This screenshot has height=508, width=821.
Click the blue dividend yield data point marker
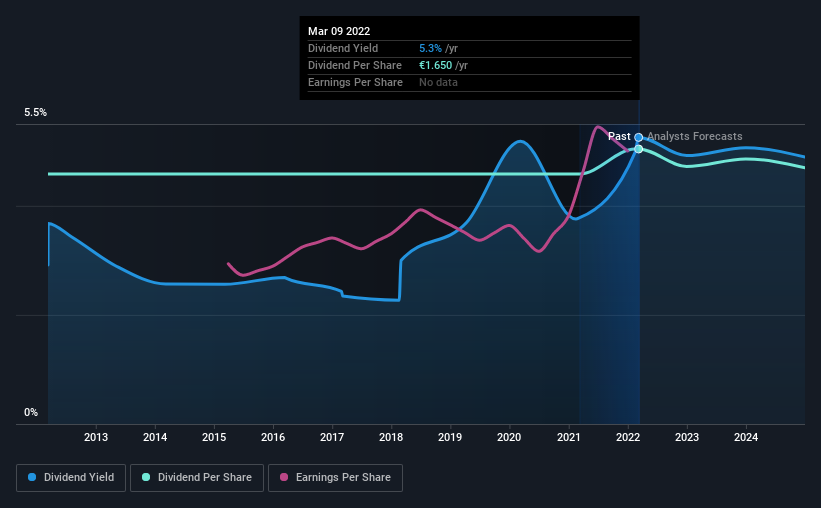[638, 137]
